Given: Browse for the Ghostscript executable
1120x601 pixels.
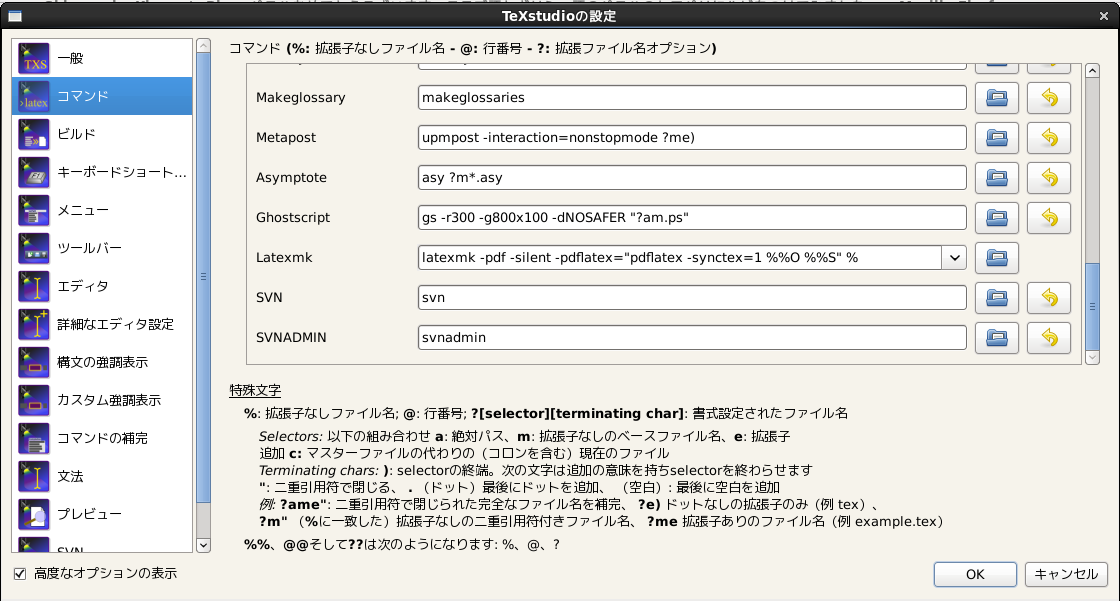Looking at the screenshot, I should pyautogui.click(x=996, y=218).
